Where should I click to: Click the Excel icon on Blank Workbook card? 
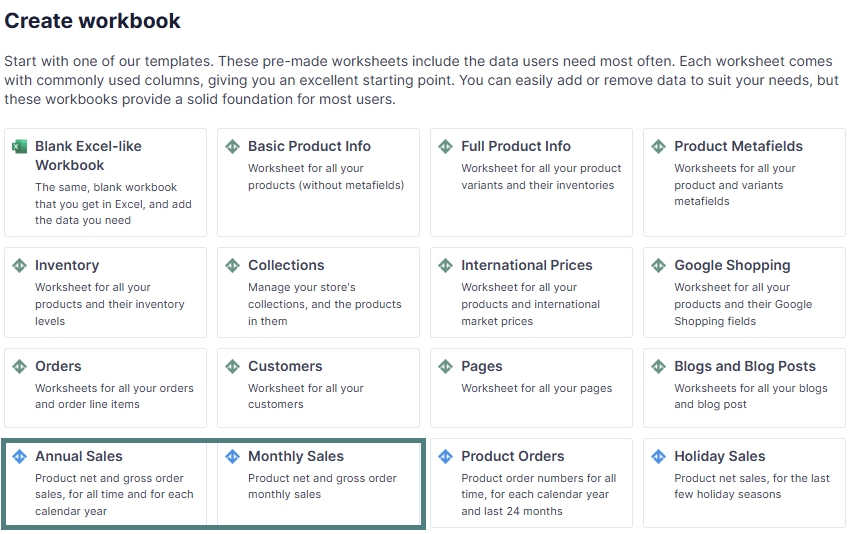pyautogui.click(x=20, y=146)
